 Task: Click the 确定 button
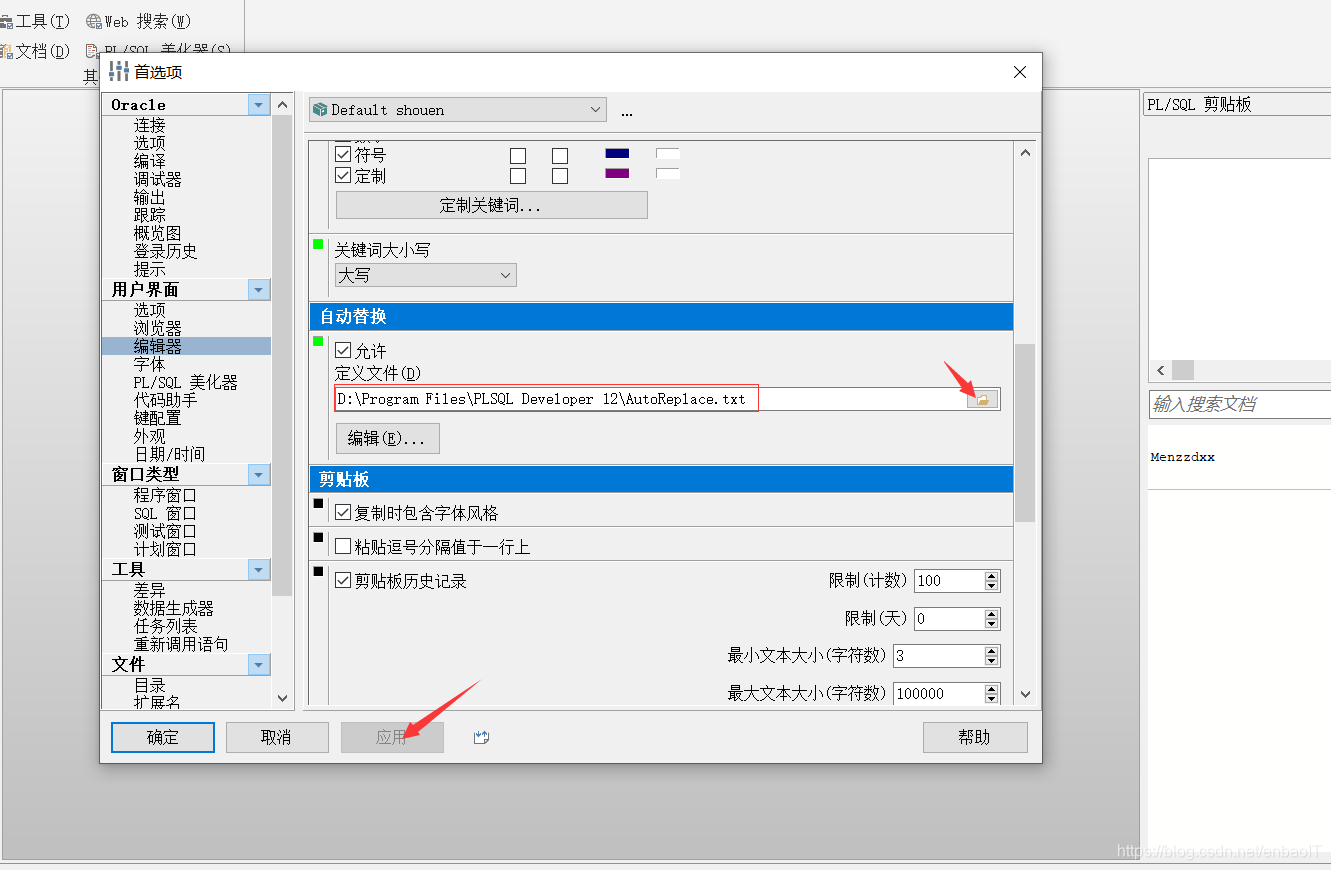[x=163, y=738]
